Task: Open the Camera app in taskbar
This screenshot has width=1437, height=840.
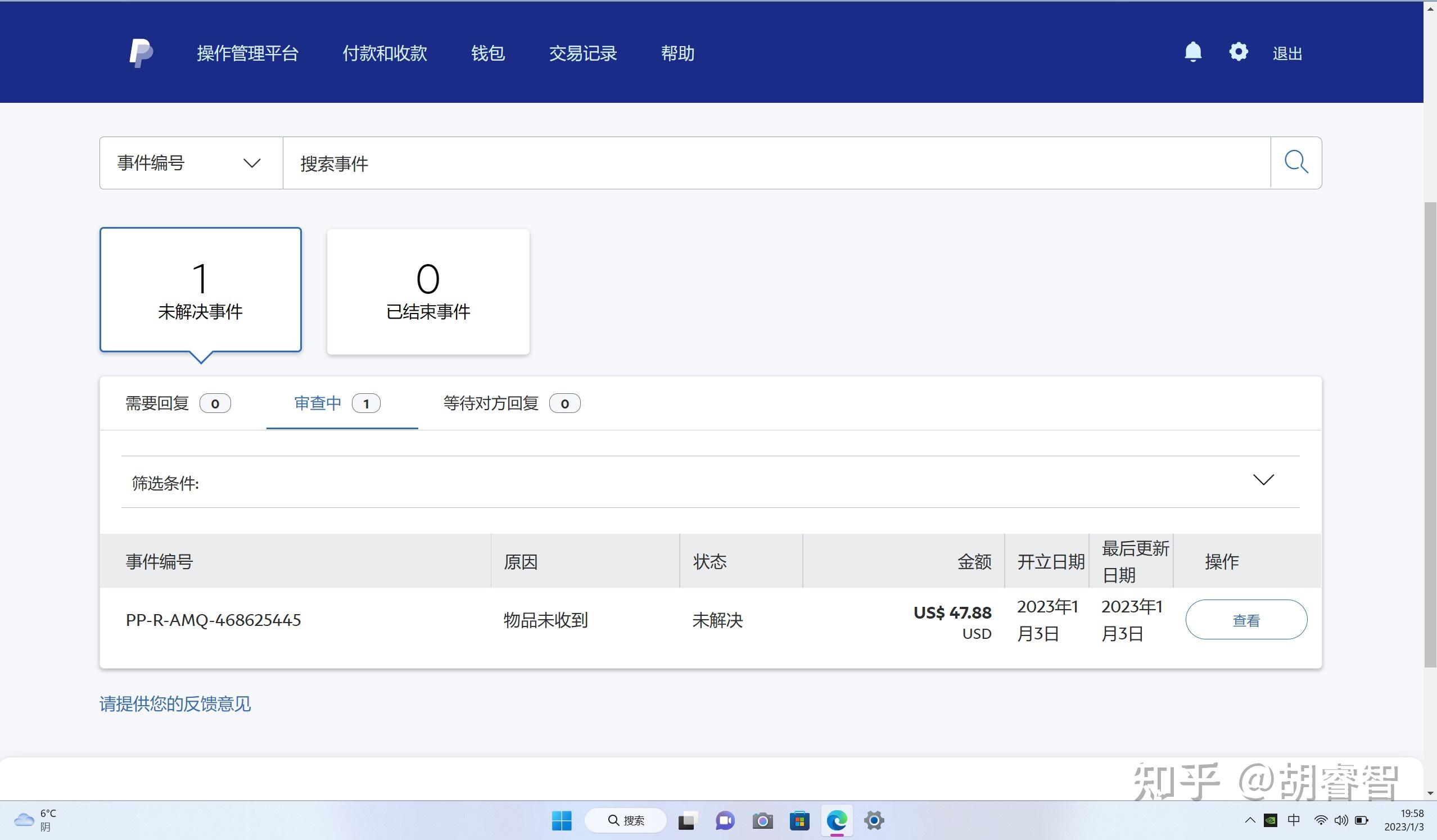Action: pyautogui.click(x=762, y=821)
